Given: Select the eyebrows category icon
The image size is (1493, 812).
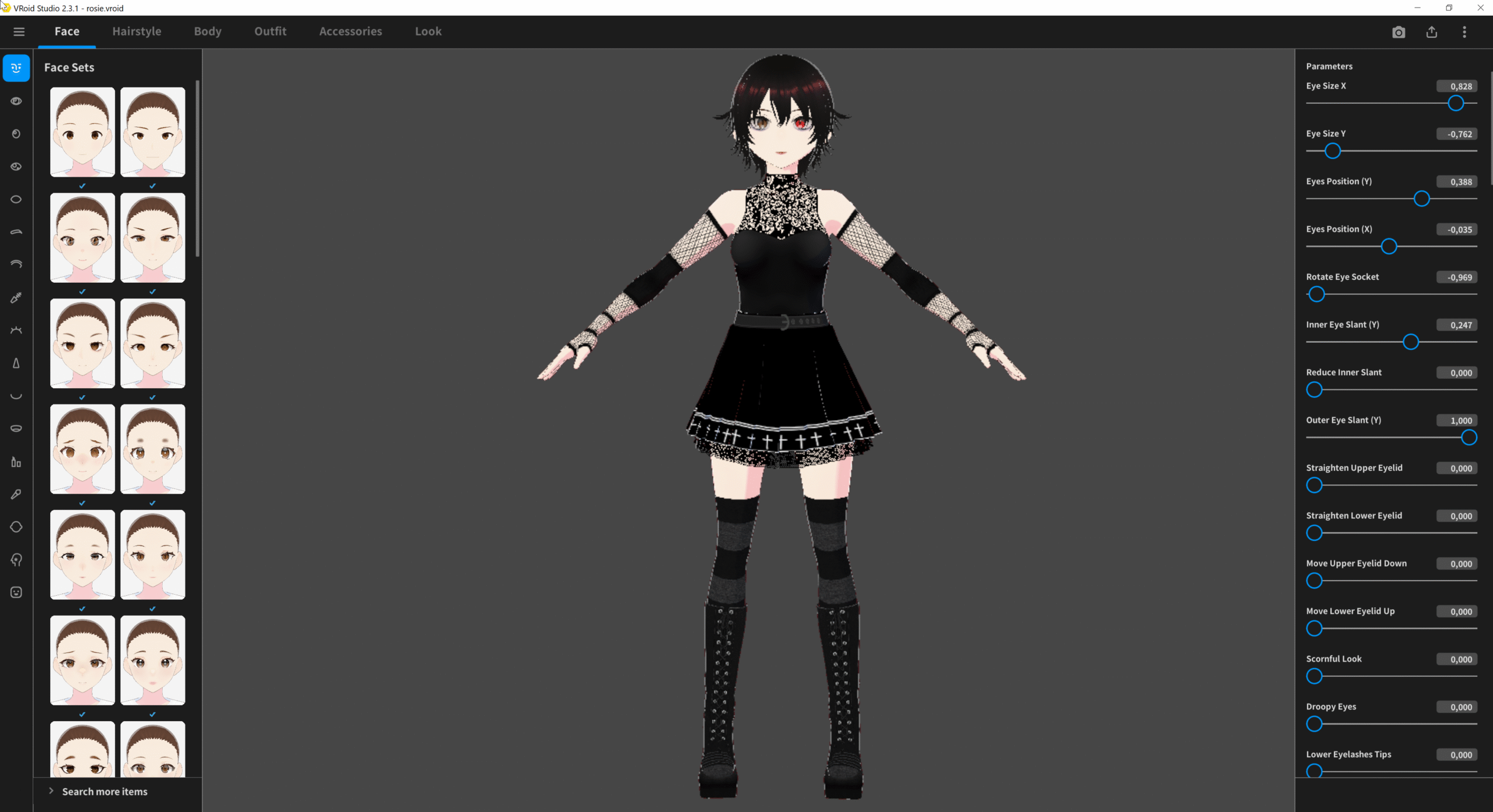Looking at the screenshot, I should tap(16, 232).
